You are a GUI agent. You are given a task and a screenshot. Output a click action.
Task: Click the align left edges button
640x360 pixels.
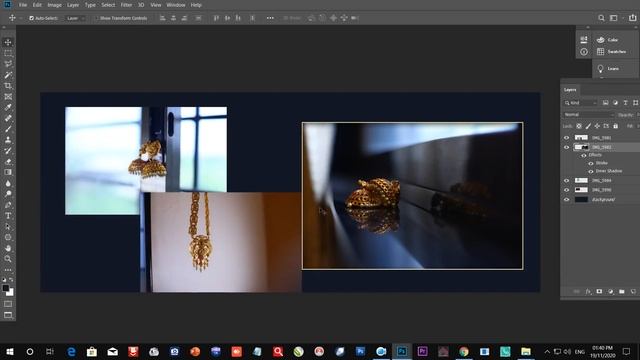(x=162, y=18)
